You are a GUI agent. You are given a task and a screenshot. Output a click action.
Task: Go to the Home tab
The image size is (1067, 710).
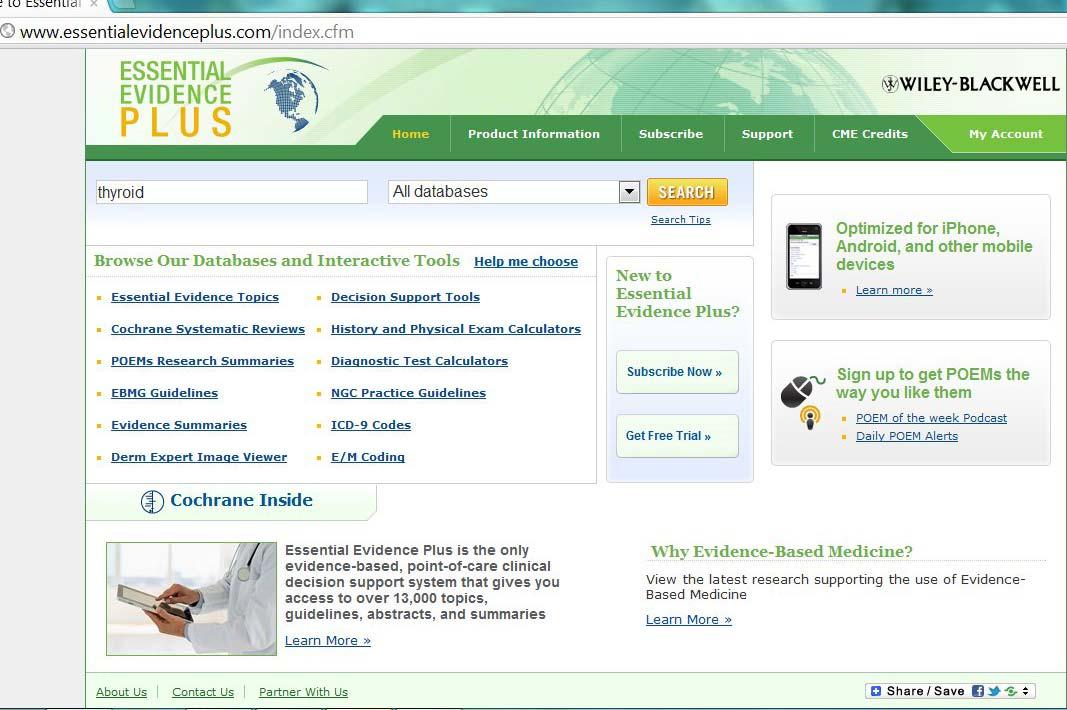coord(410,134)
